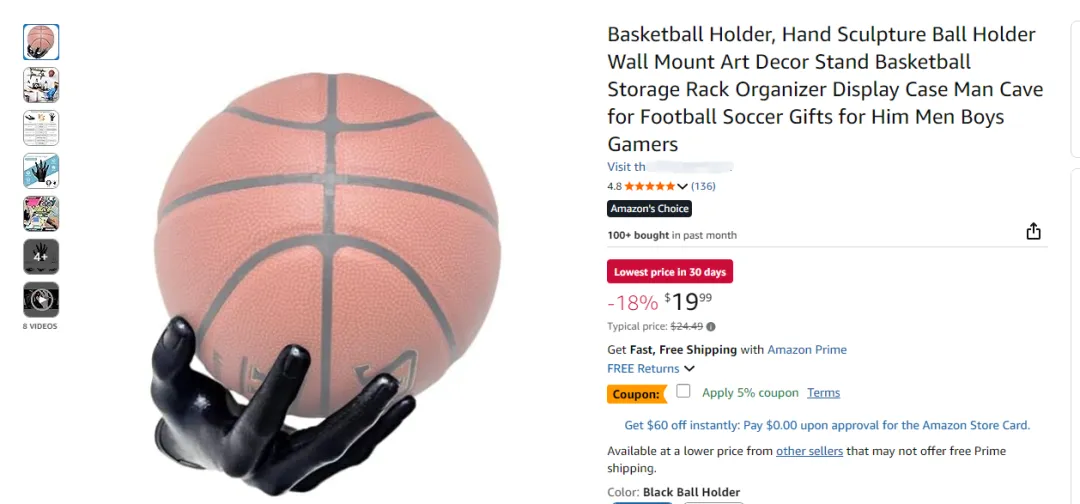Select the teal hand illustration thumbnail
Screen dimensions: 1080x504
tap(41, 171)
